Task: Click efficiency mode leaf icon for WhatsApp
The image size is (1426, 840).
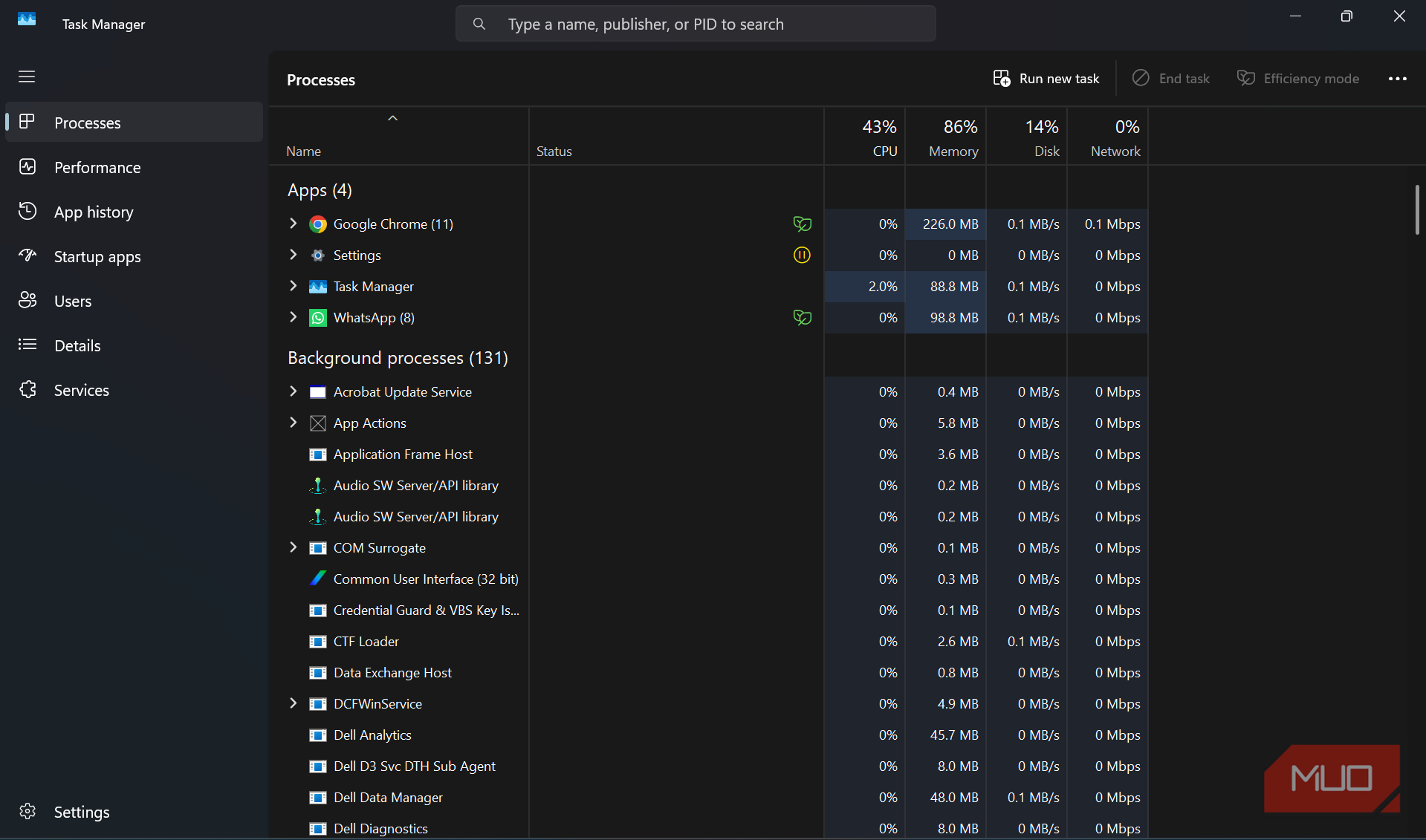Action: tap(802, 318)
